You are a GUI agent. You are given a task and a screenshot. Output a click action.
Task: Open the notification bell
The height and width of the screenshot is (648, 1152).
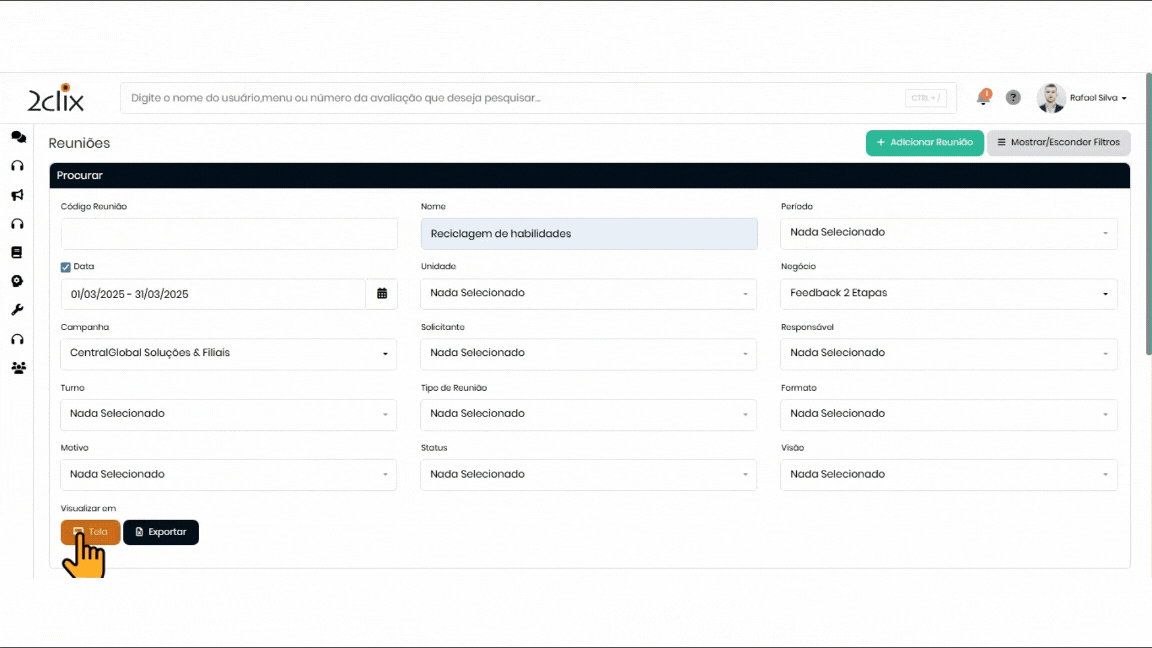click(984, 97)
